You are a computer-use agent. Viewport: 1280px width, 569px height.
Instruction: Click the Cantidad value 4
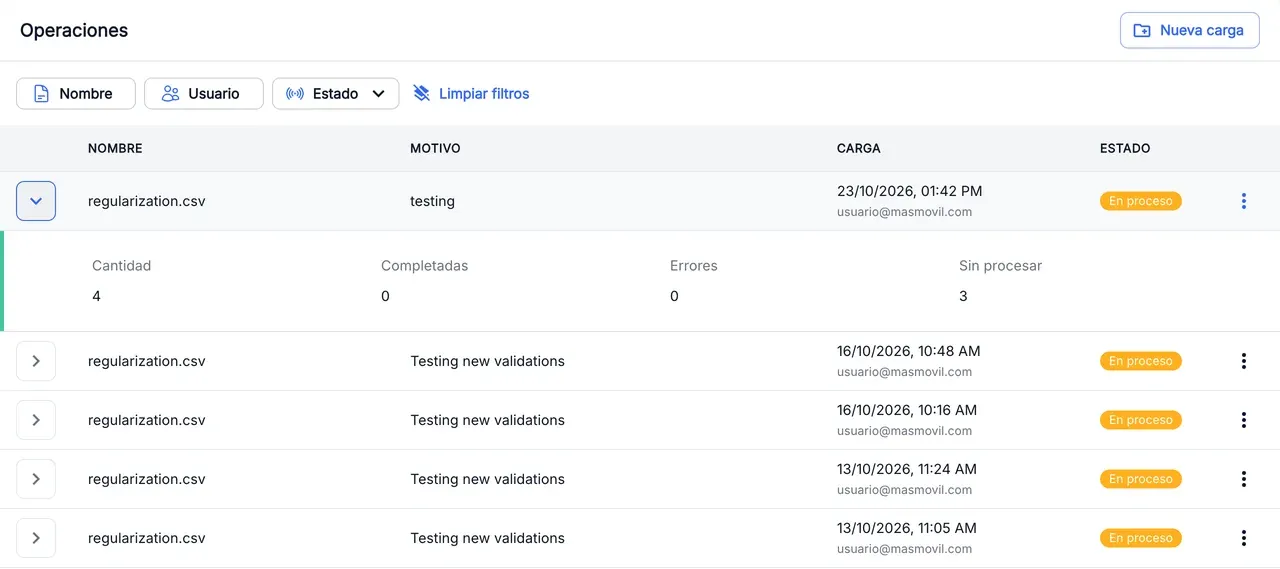pos(96,296)
